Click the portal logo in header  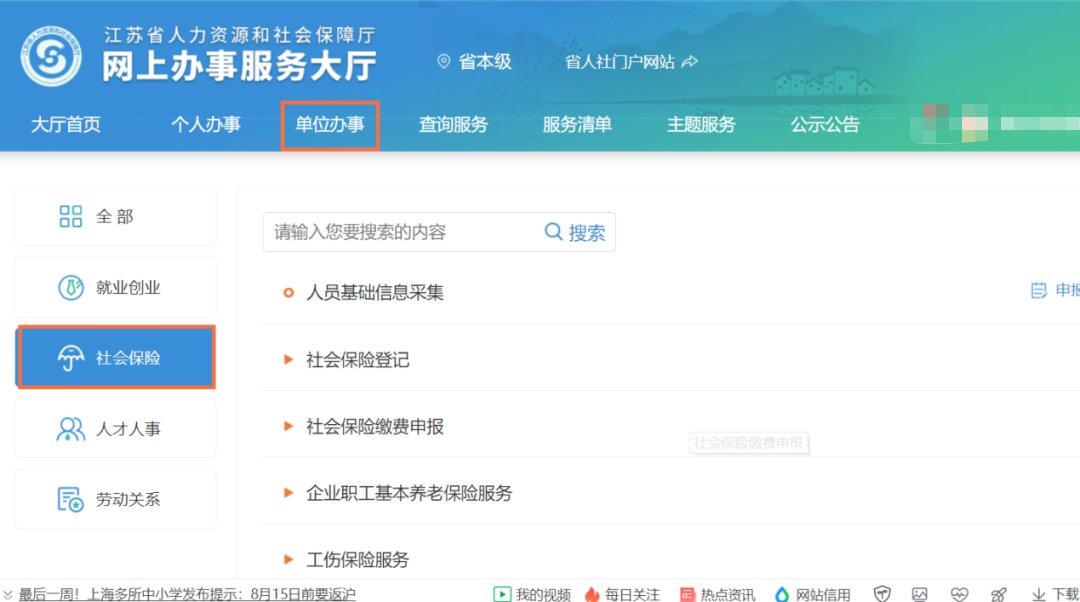pos(51,58)
